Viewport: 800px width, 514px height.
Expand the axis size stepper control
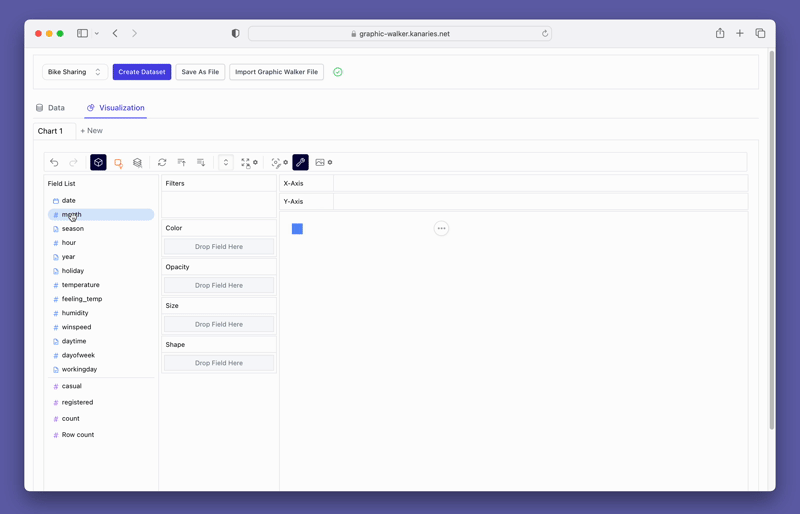point(226,162)
